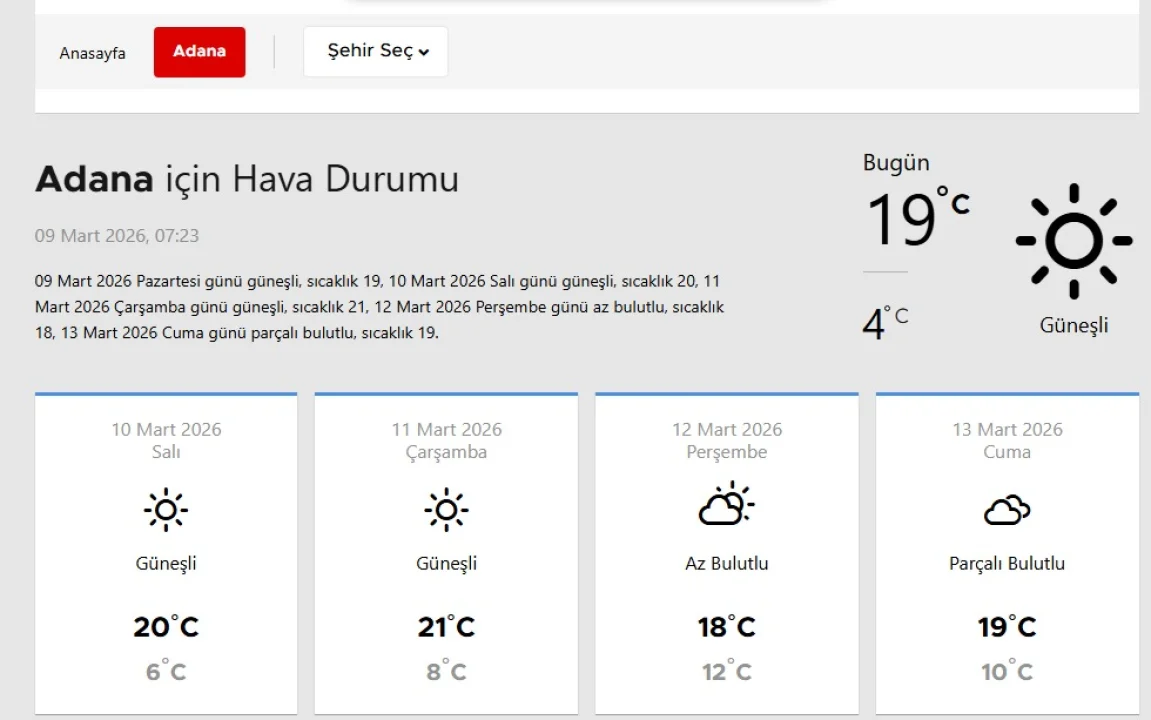Open the Şehir Seç dropdown

pyautogui.click(x=376, y=52)
